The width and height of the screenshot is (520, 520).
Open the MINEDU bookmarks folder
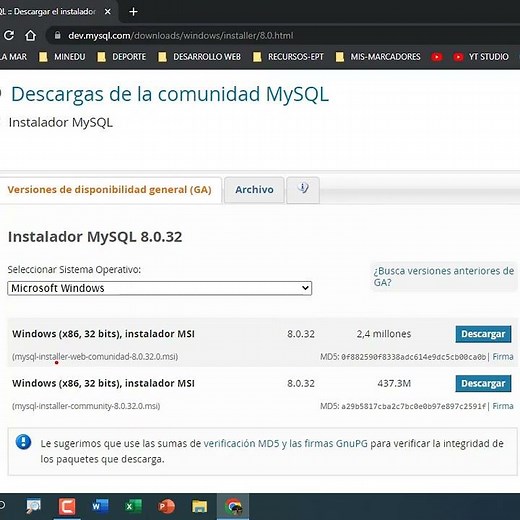(x=62, y=57)
